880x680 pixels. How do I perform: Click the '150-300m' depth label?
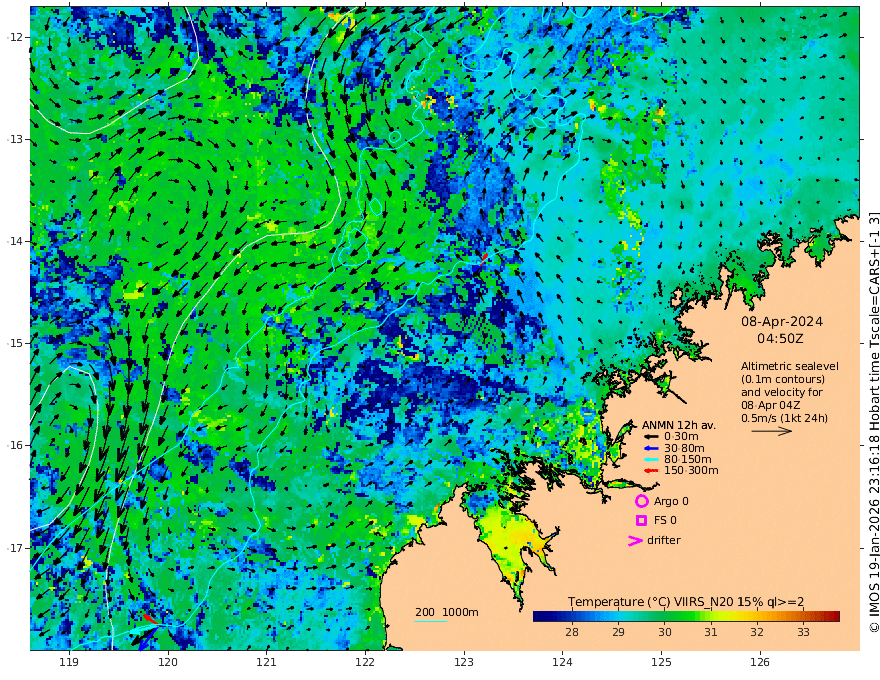click(x=690, y=470)
